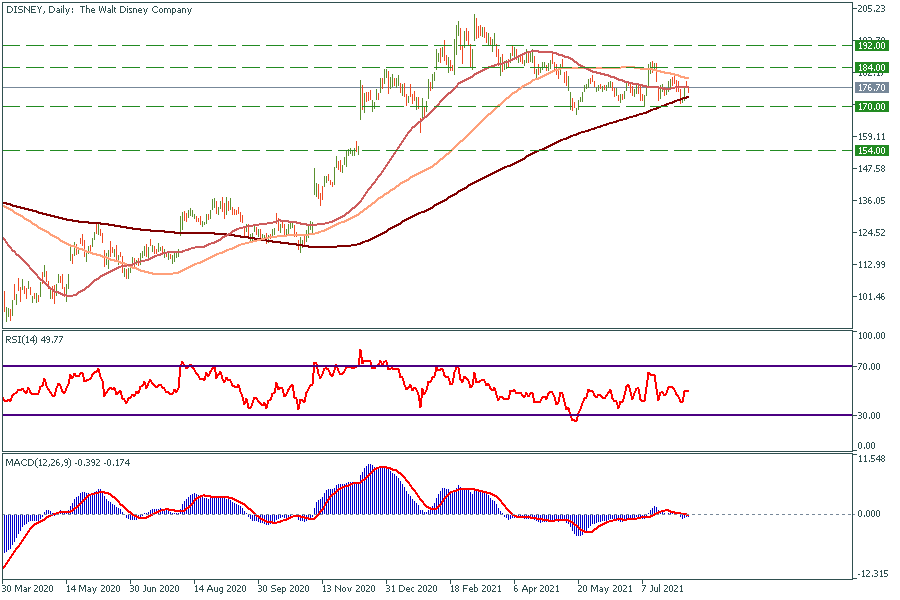Select the 192.00 price level label
The width and height of the screenshot is (900, 600).
pos(872,45)
